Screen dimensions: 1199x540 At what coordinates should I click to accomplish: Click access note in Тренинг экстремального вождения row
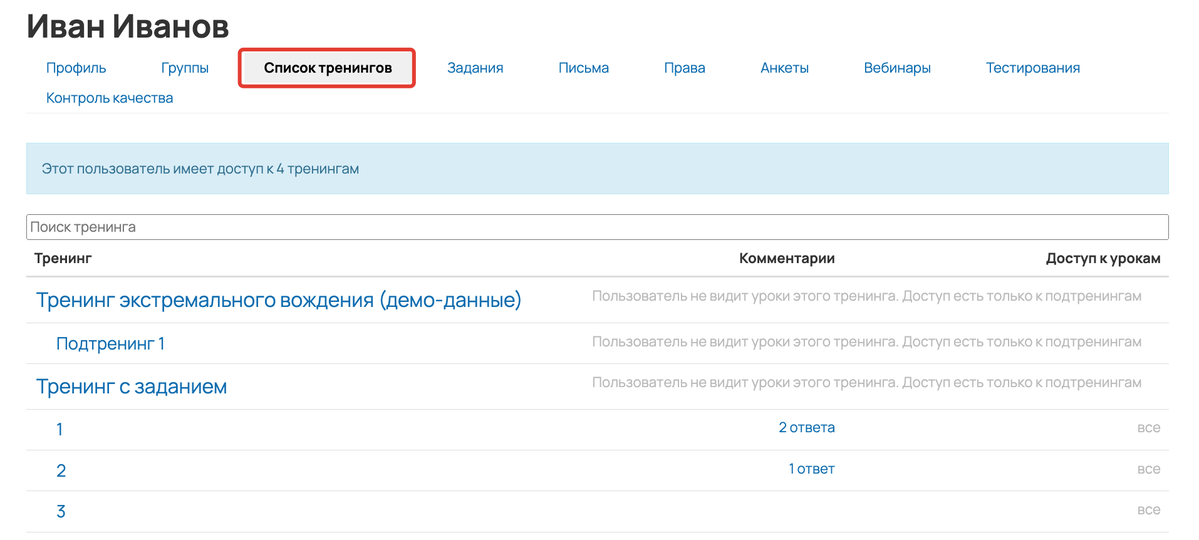(867, 296)
